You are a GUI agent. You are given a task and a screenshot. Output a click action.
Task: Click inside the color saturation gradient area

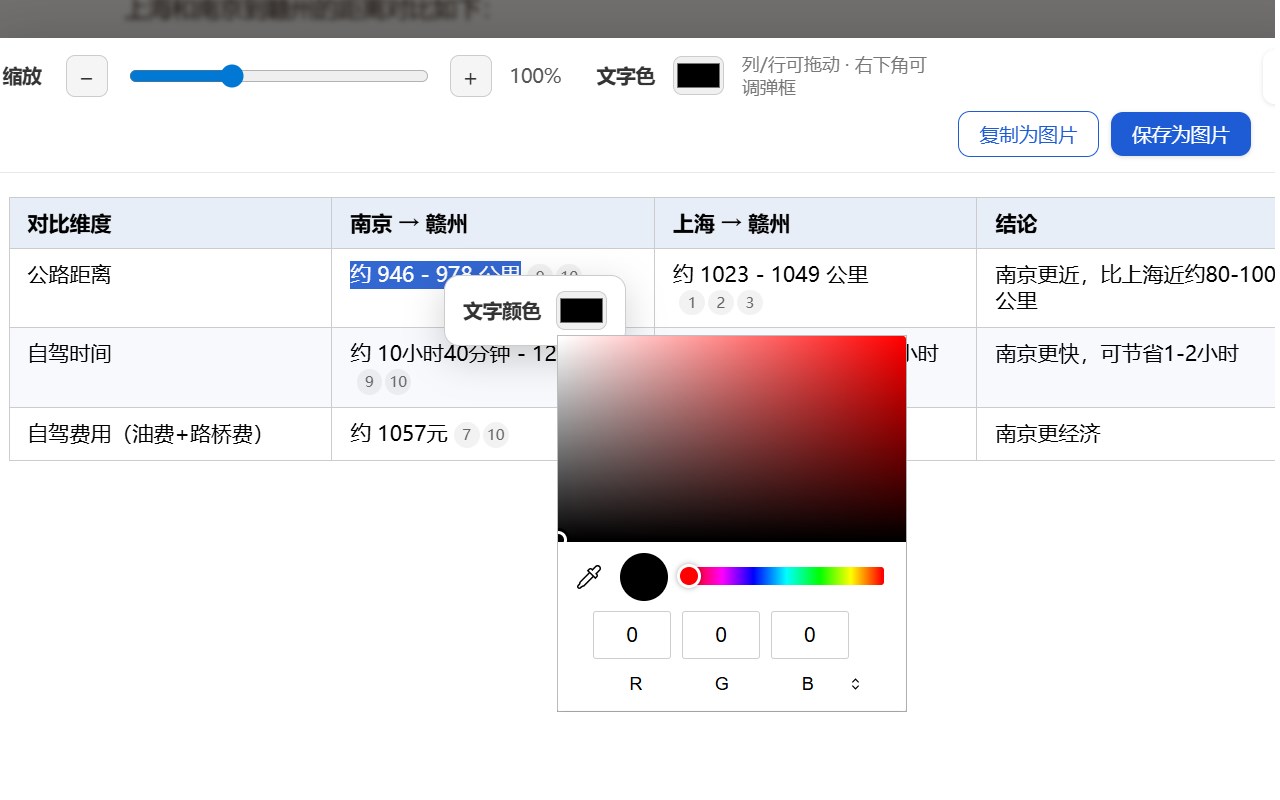[x=732, y=439]
